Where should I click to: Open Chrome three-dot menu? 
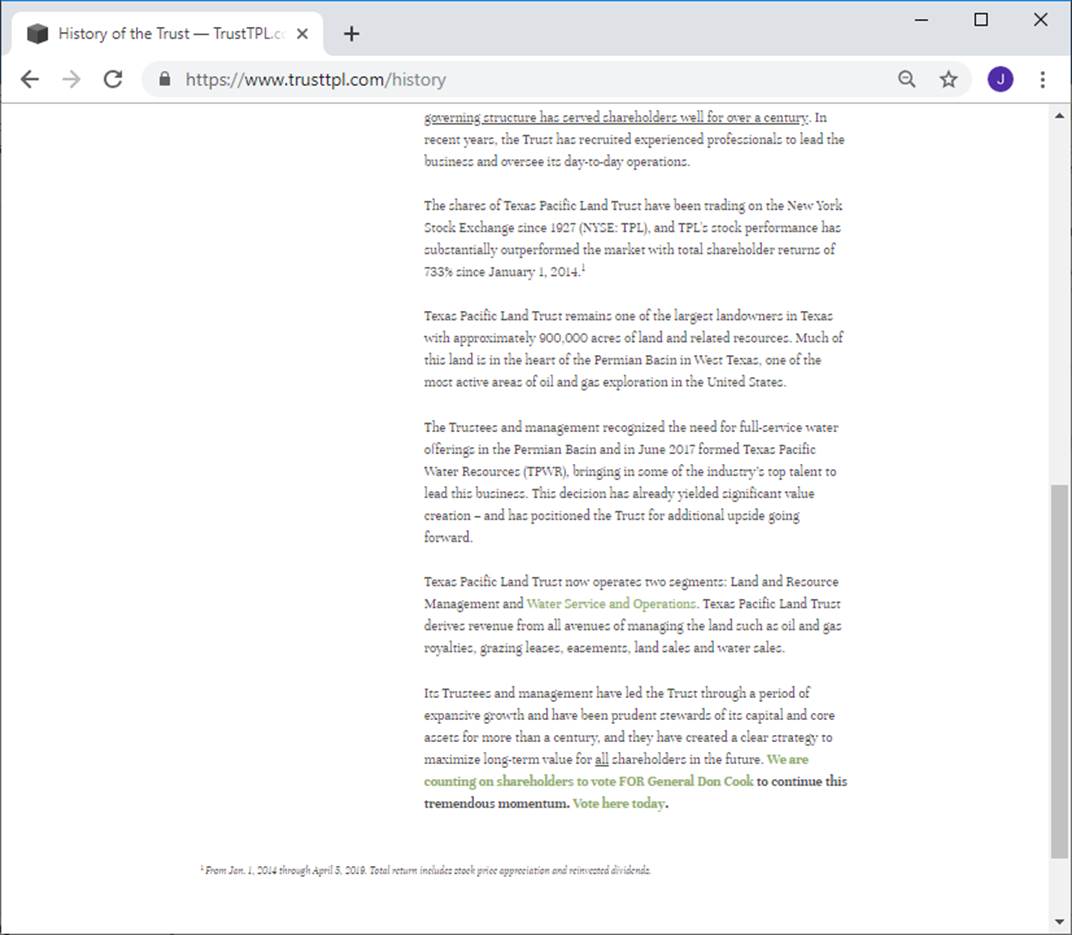click(x=1043, y=80)
